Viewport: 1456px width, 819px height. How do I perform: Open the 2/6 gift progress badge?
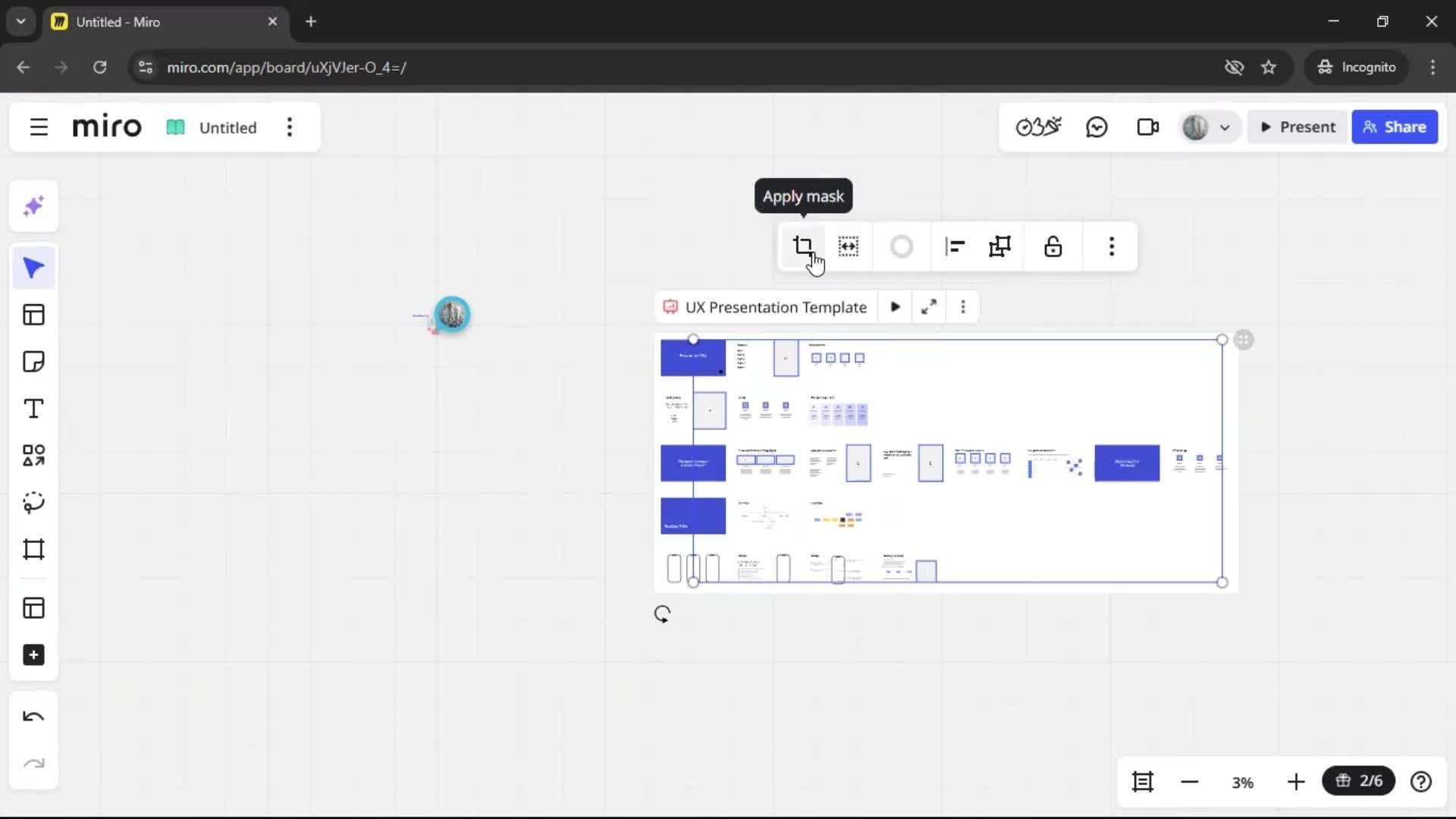(x=1359, y=781)
